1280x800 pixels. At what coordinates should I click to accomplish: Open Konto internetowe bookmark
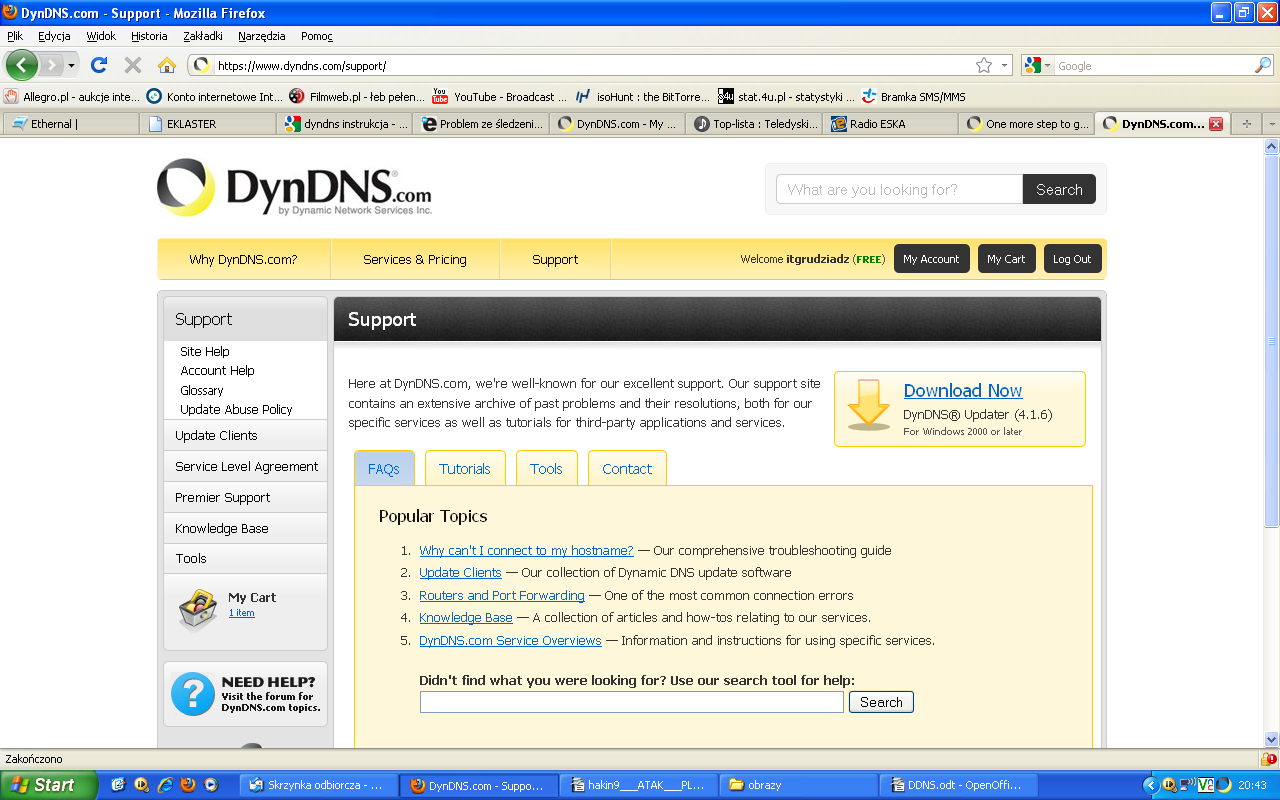coord(214,97)
